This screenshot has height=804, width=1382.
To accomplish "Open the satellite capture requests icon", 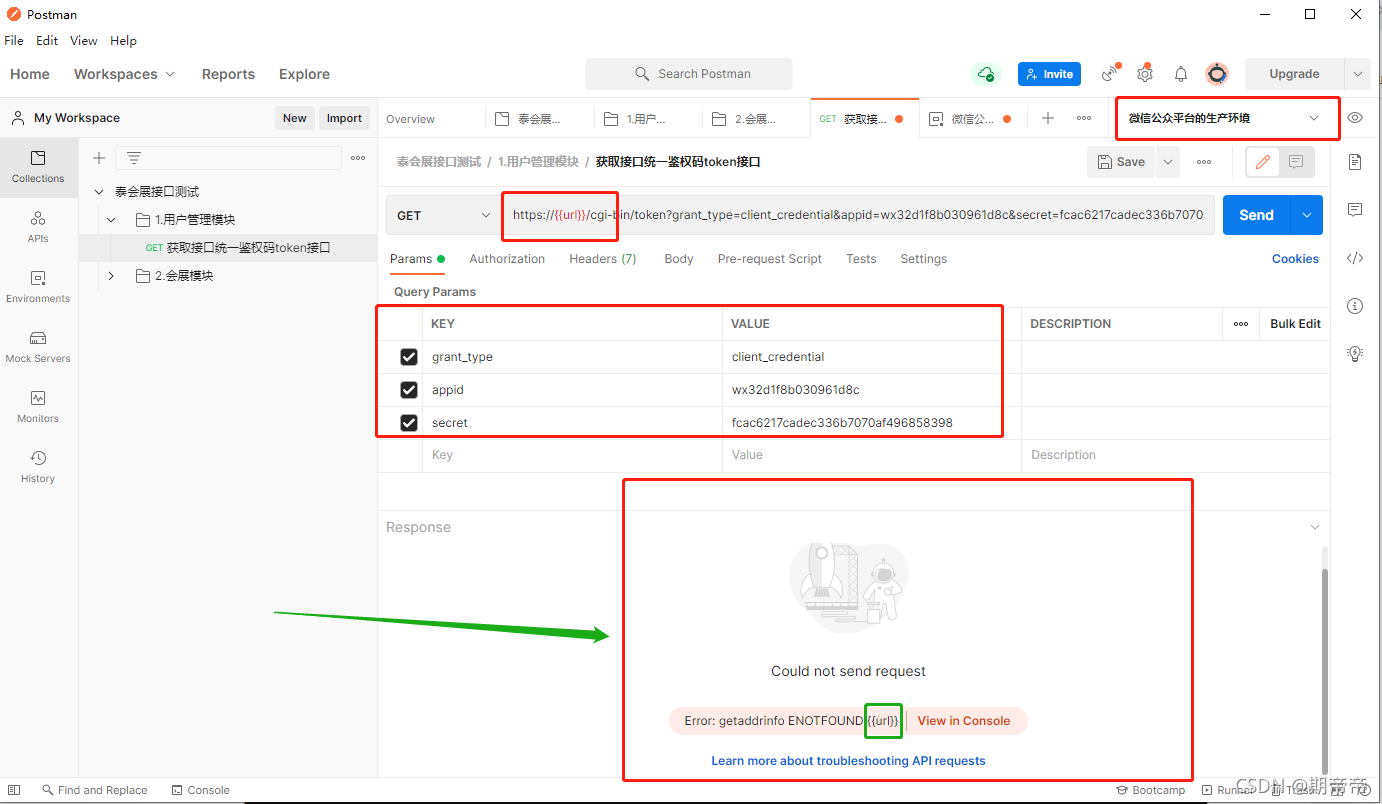I will coord(1109,74).
